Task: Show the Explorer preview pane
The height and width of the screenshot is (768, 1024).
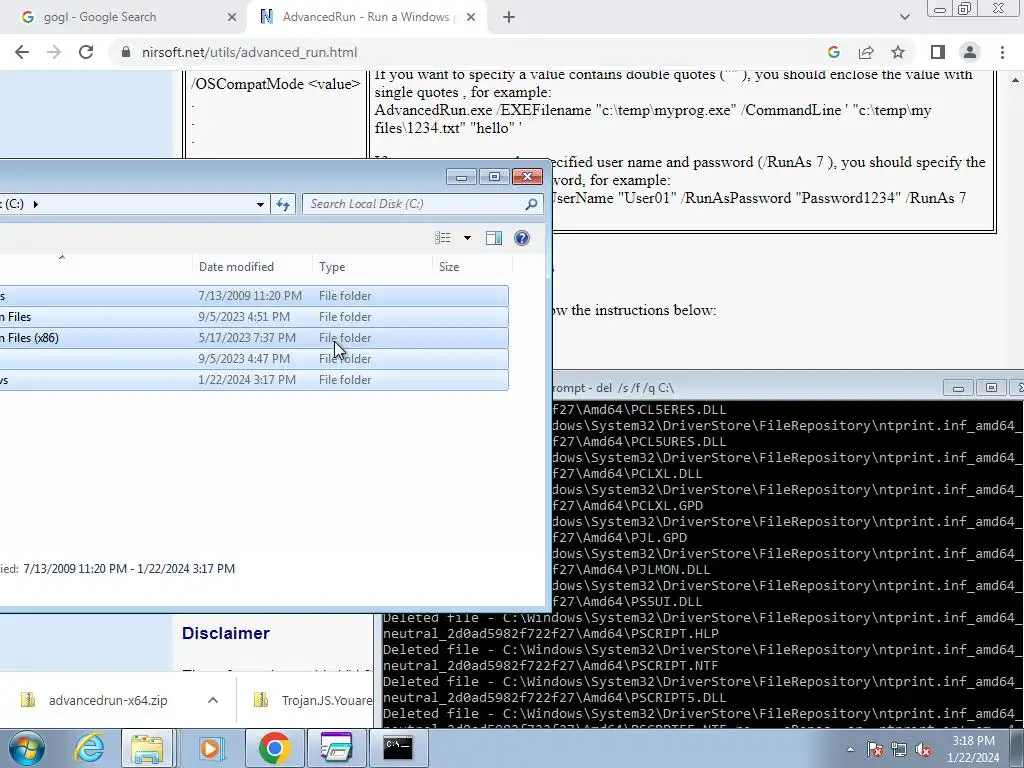Action: [494, 238]
